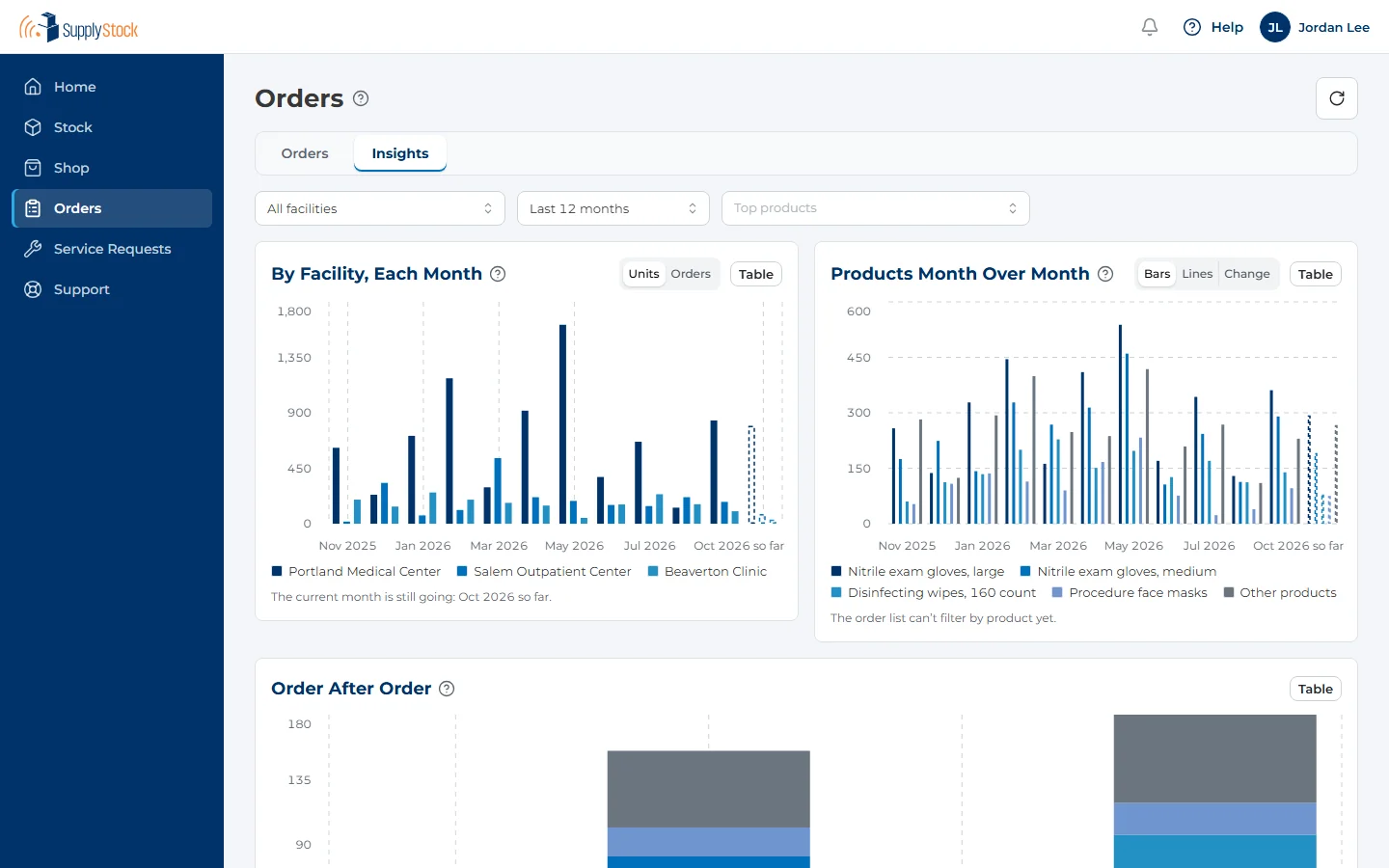
Task: Click 'The order list can't filter by product yet.'
Action: click(943, 618)
